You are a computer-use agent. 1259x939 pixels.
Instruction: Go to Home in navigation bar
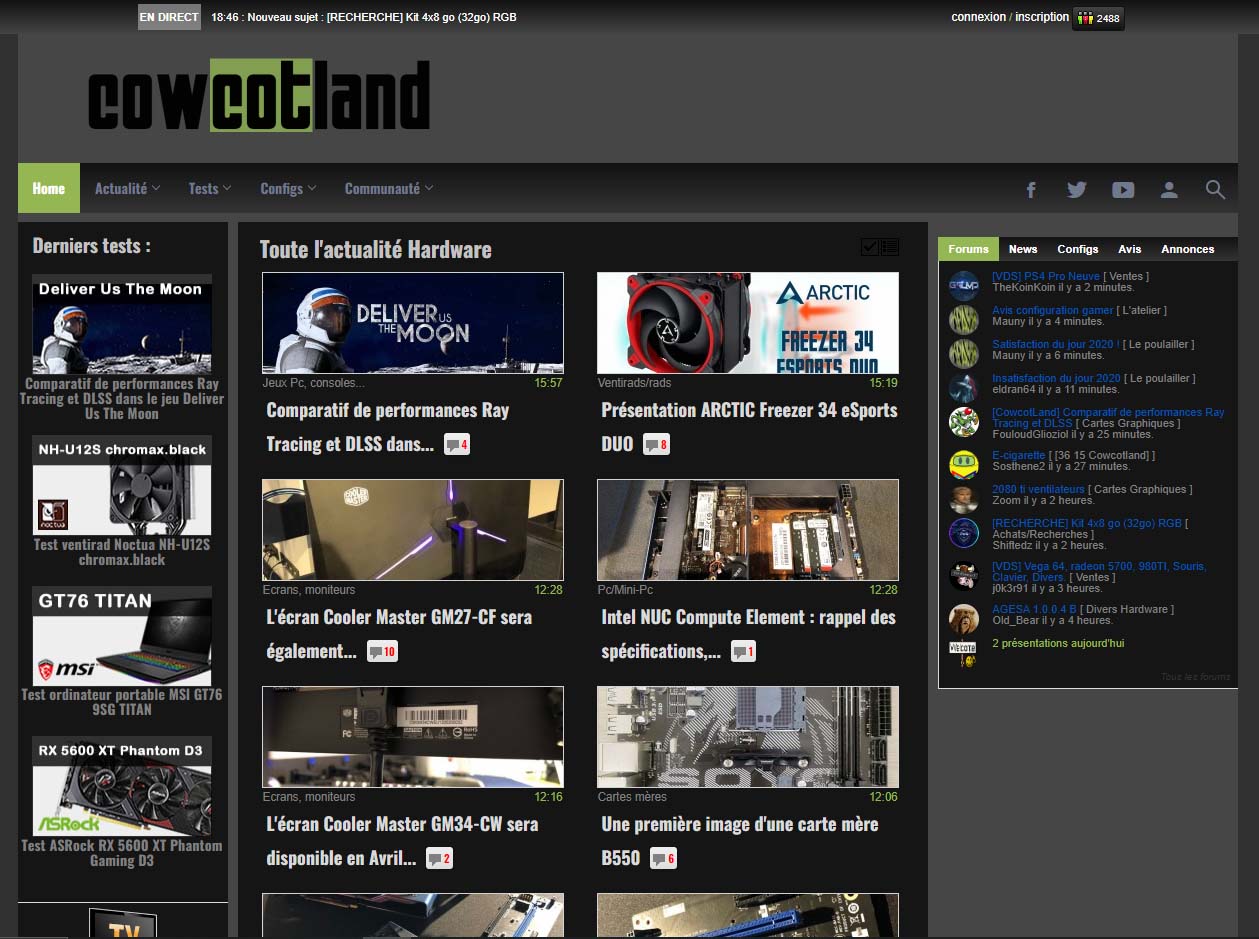point(49,188)
